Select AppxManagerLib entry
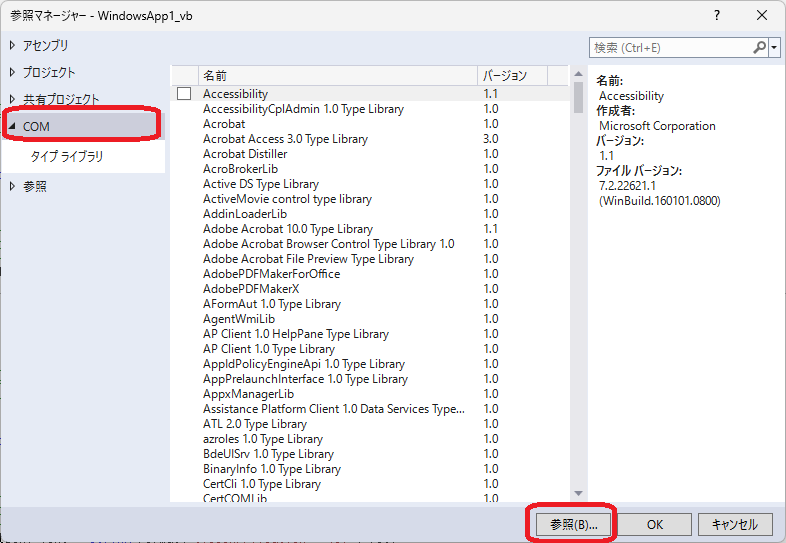786x543 pixels. coord(248,394)
